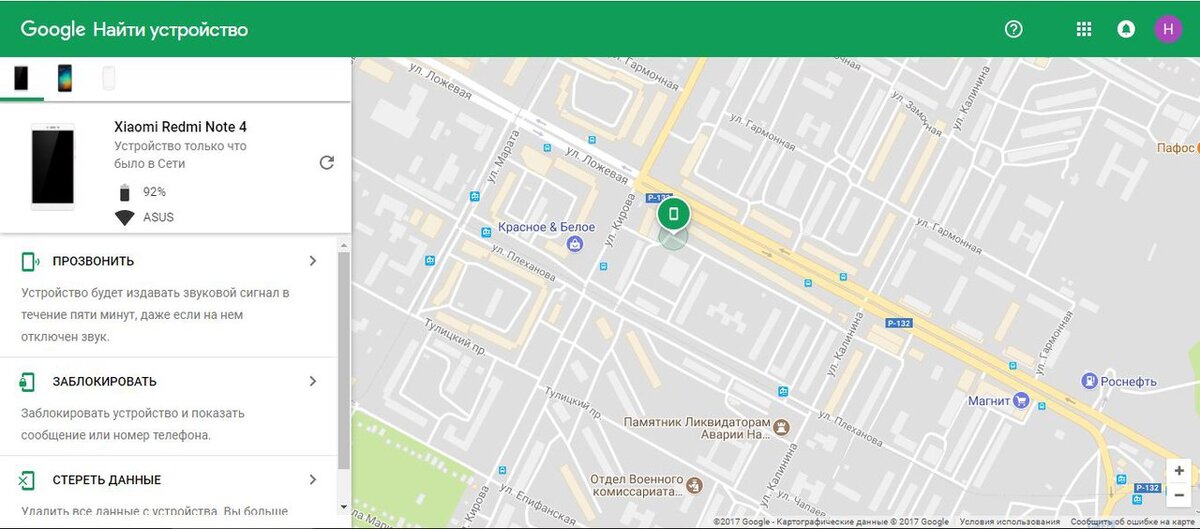
Task: Zoom in the map with plus
Action: (x=1180, y=470)
